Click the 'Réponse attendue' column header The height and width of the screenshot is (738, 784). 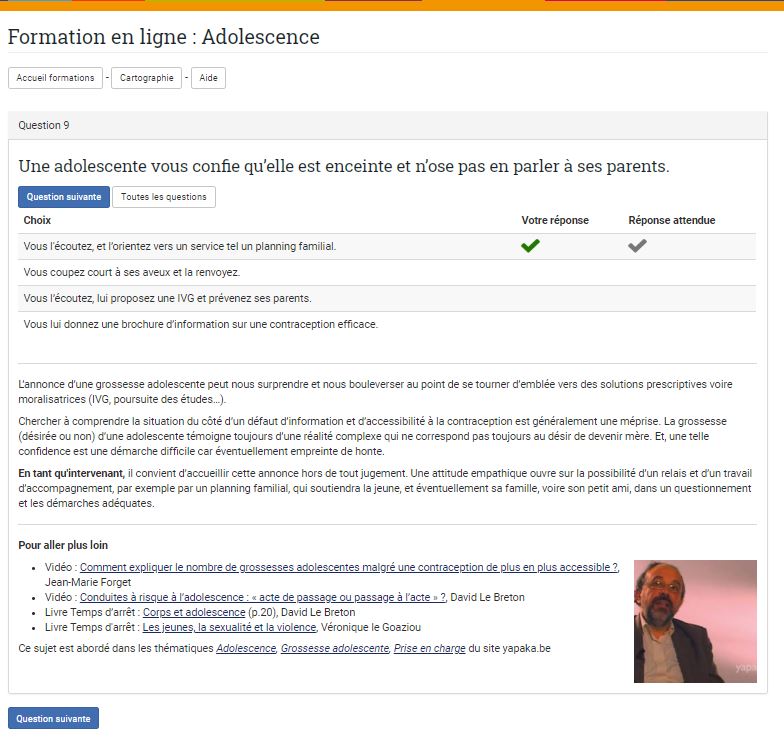(672, 220)
